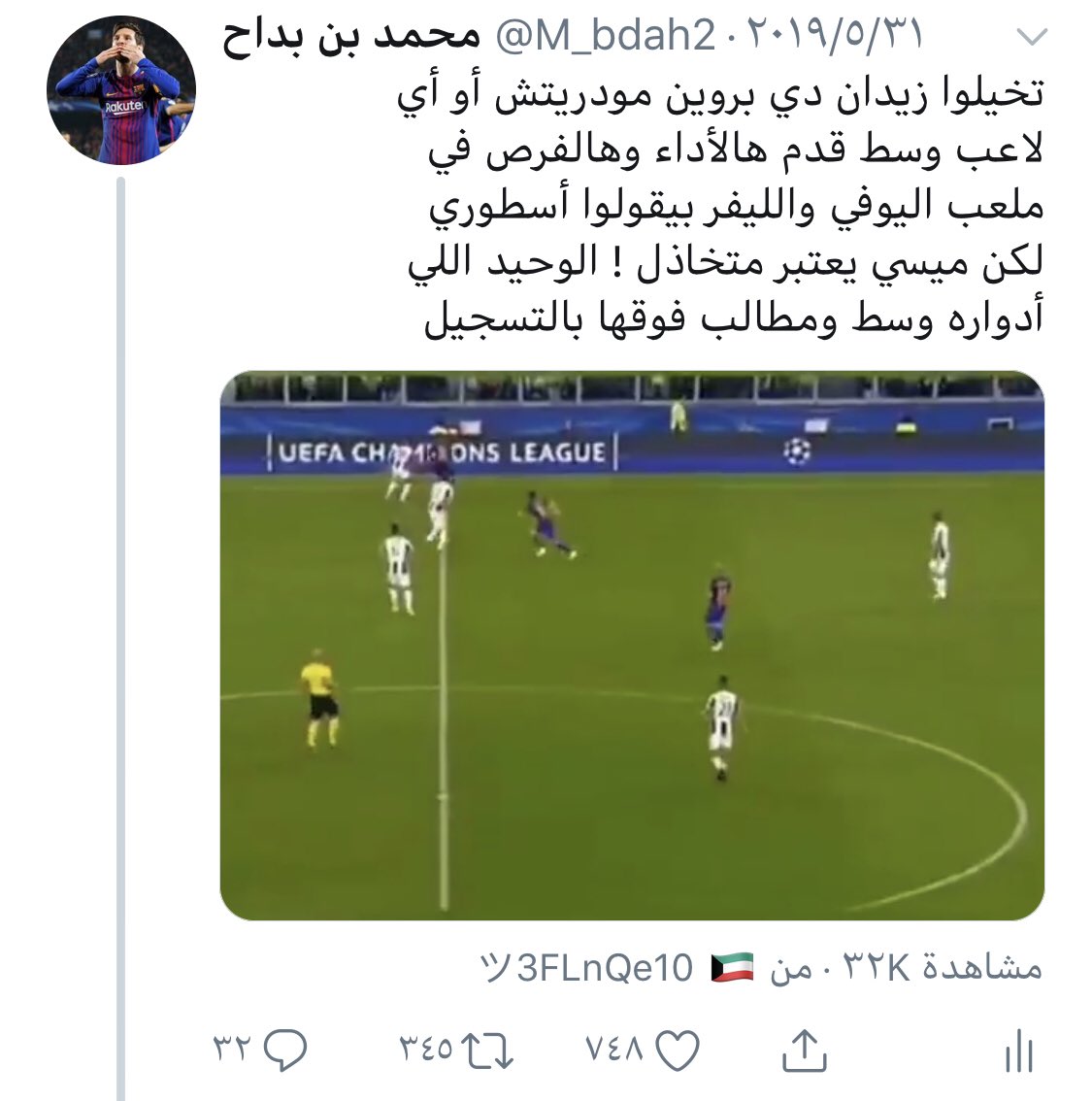The height and width of the screenshot is (1101, 1092).
Task: Tap the vertical thread connector line
Action: coord(120,638)
